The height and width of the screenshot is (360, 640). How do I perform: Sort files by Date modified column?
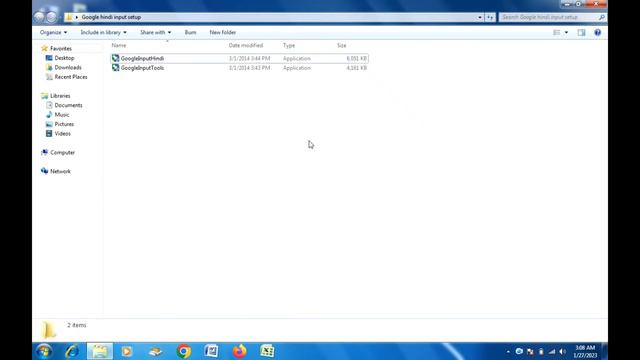[x=246, y=45]
